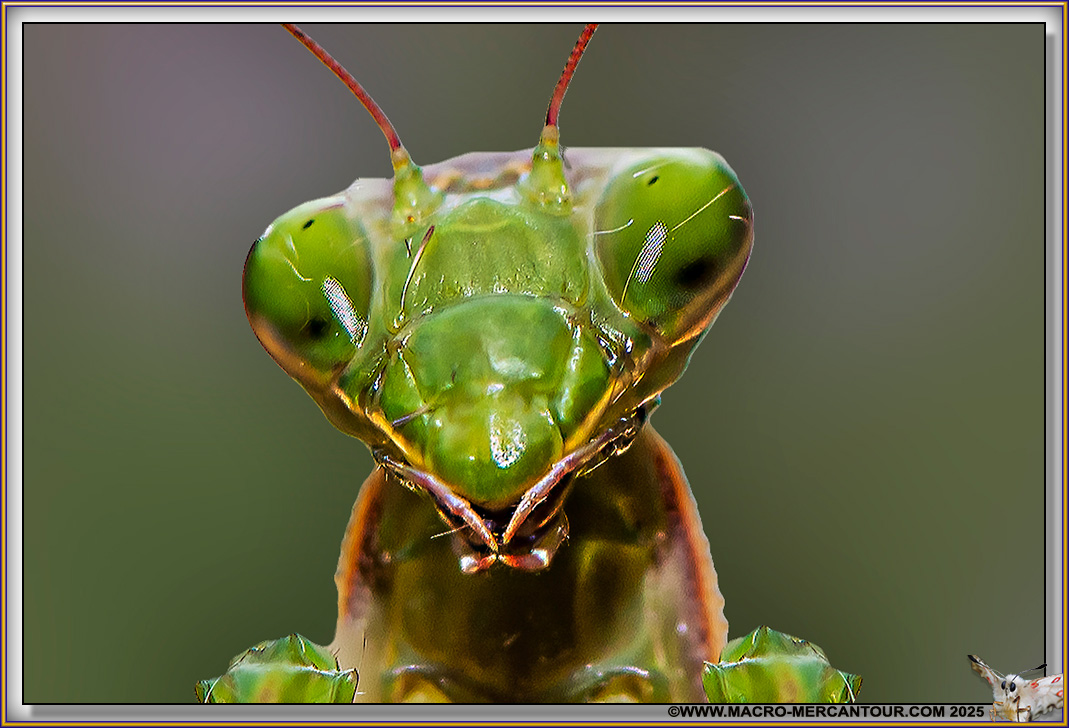Screen dimensions: 1069x728
Task: Click the dark pseudopupil spot in right eye
Action: [x=693, y=272]
